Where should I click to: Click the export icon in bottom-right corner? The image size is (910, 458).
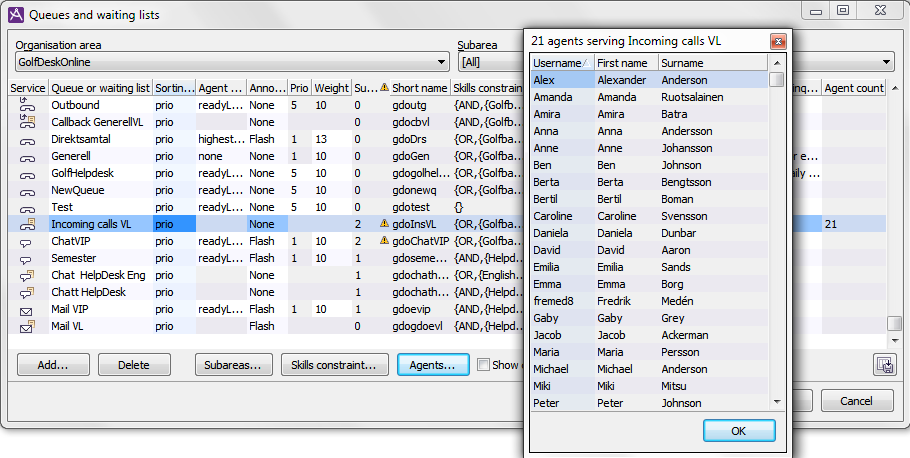883,365
